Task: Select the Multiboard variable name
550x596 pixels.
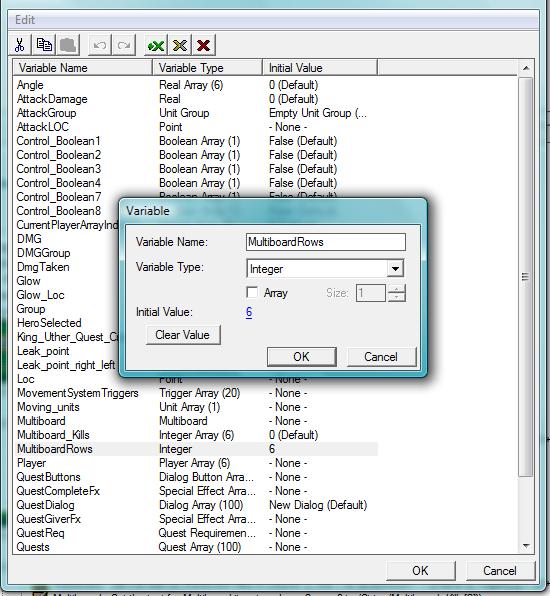Action: click(41, 421)
